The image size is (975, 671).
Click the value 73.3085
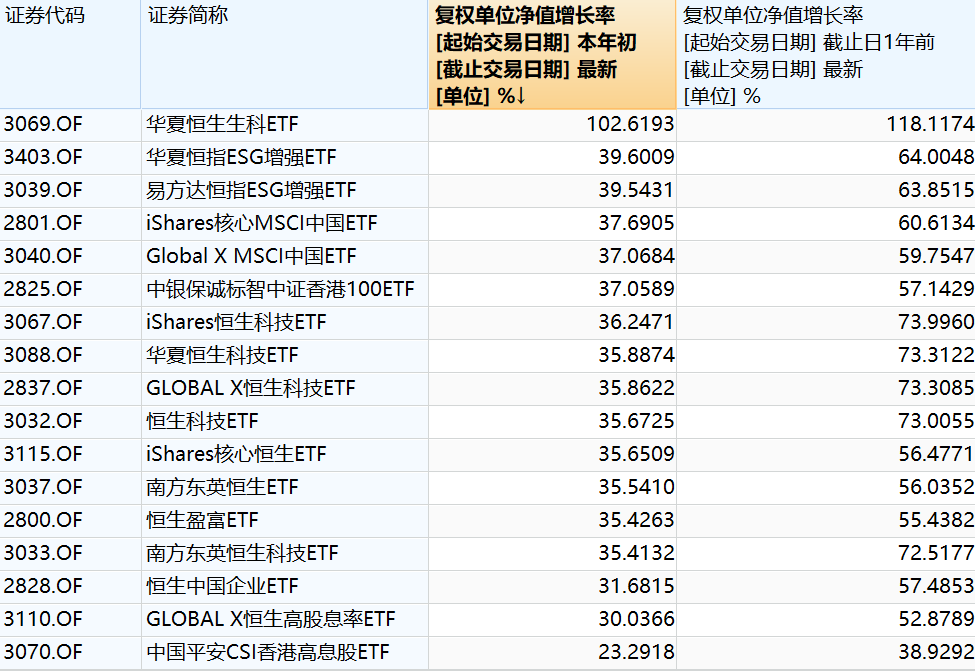point(936,388)
